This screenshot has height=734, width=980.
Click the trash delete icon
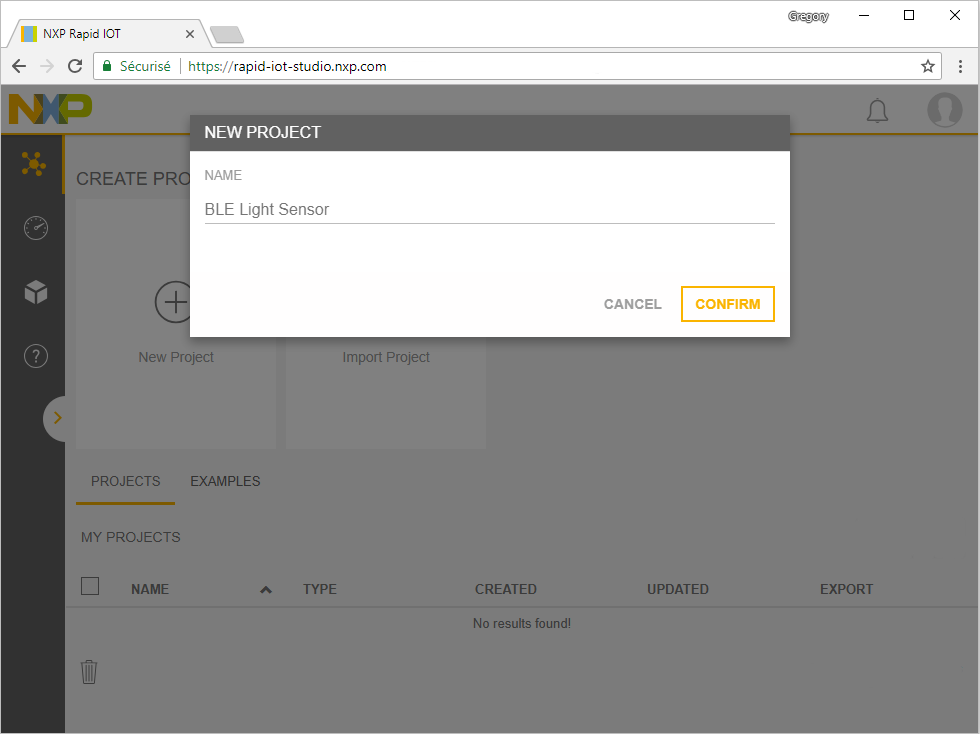point(89,672)
